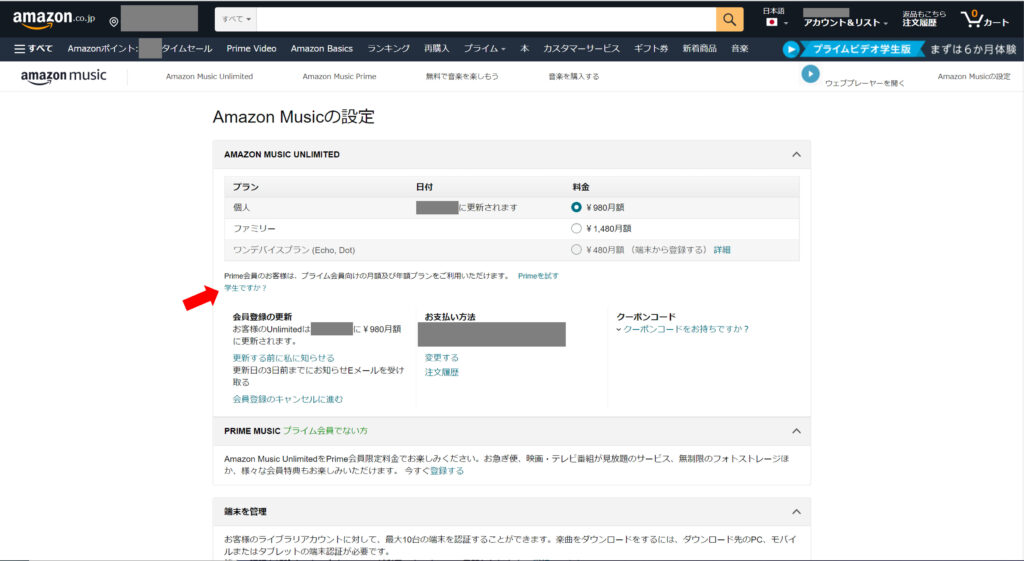
Task: Click the 詳細 link for ワンデバイスプラン
Action: coord(722,250)
